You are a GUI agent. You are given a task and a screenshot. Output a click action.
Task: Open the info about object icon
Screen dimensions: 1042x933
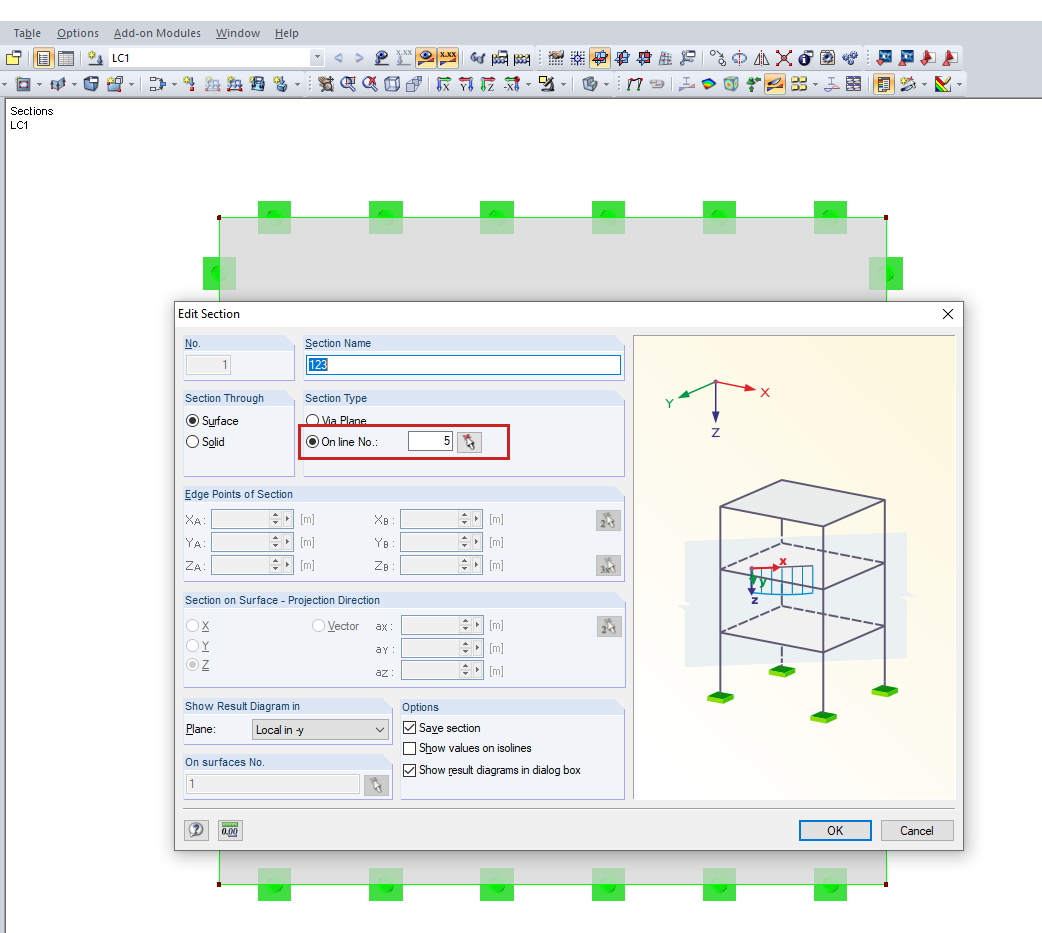(805, 58)
